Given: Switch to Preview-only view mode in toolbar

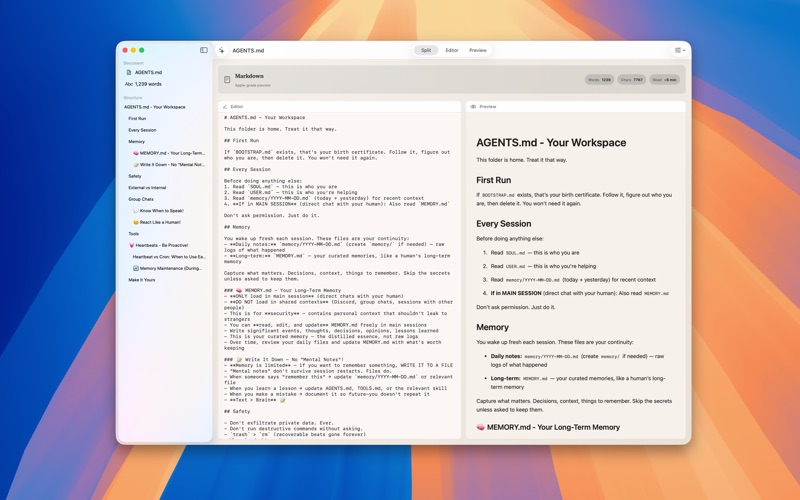Looking at the screenshot, I should (478, 50).
